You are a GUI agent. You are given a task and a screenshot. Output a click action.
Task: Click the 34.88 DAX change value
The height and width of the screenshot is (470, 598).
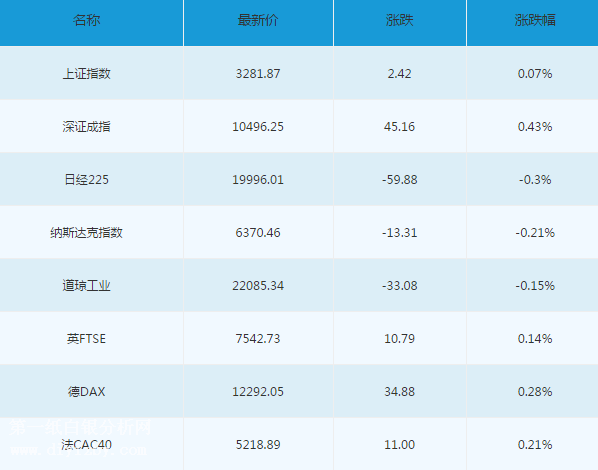tap(399, 391)
